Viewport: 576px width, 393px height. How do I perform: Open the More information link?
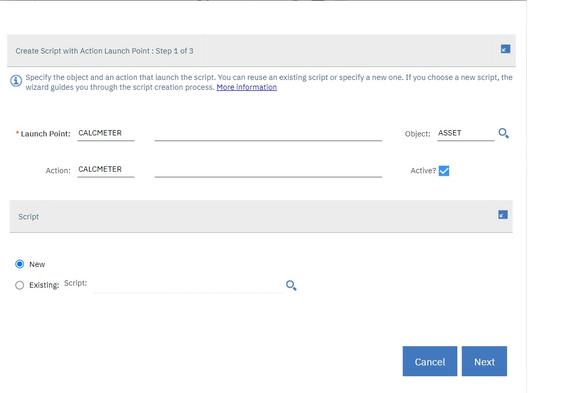click(x=246, y=87)
